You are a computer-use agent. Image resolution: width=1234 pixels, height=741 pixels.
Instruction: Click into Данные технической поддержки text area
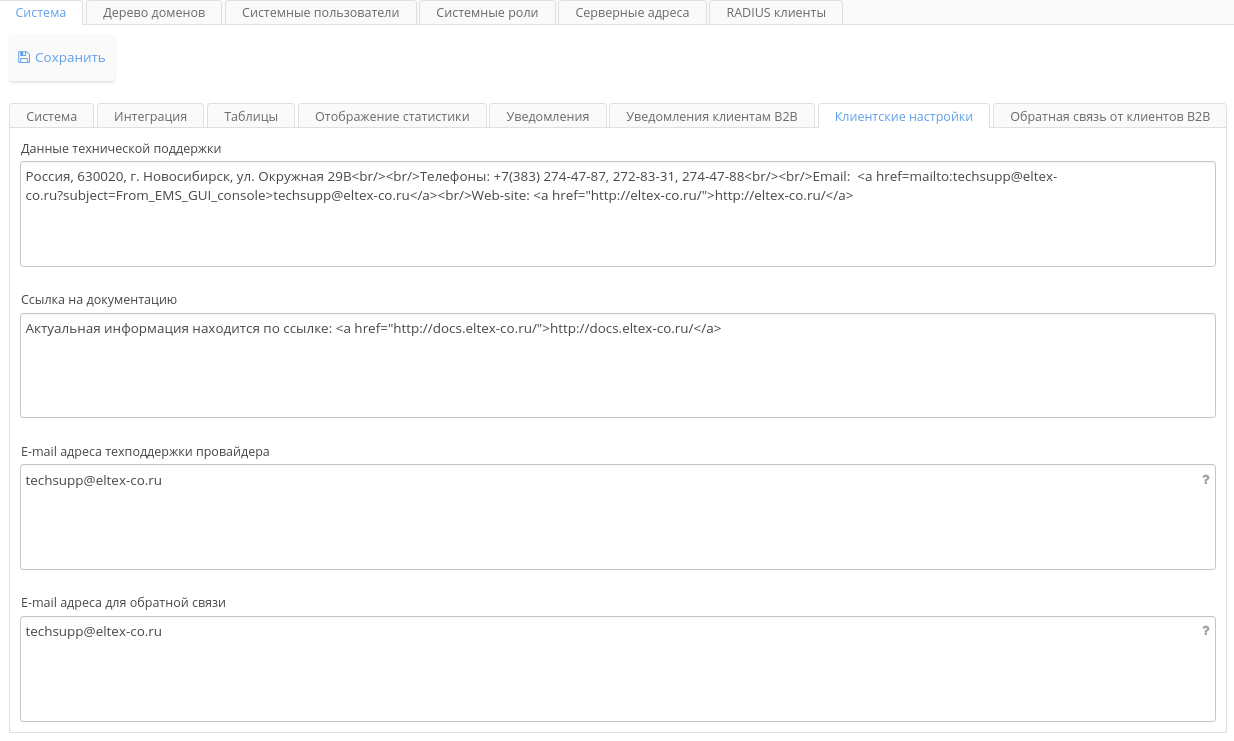(x=617, y=232)
